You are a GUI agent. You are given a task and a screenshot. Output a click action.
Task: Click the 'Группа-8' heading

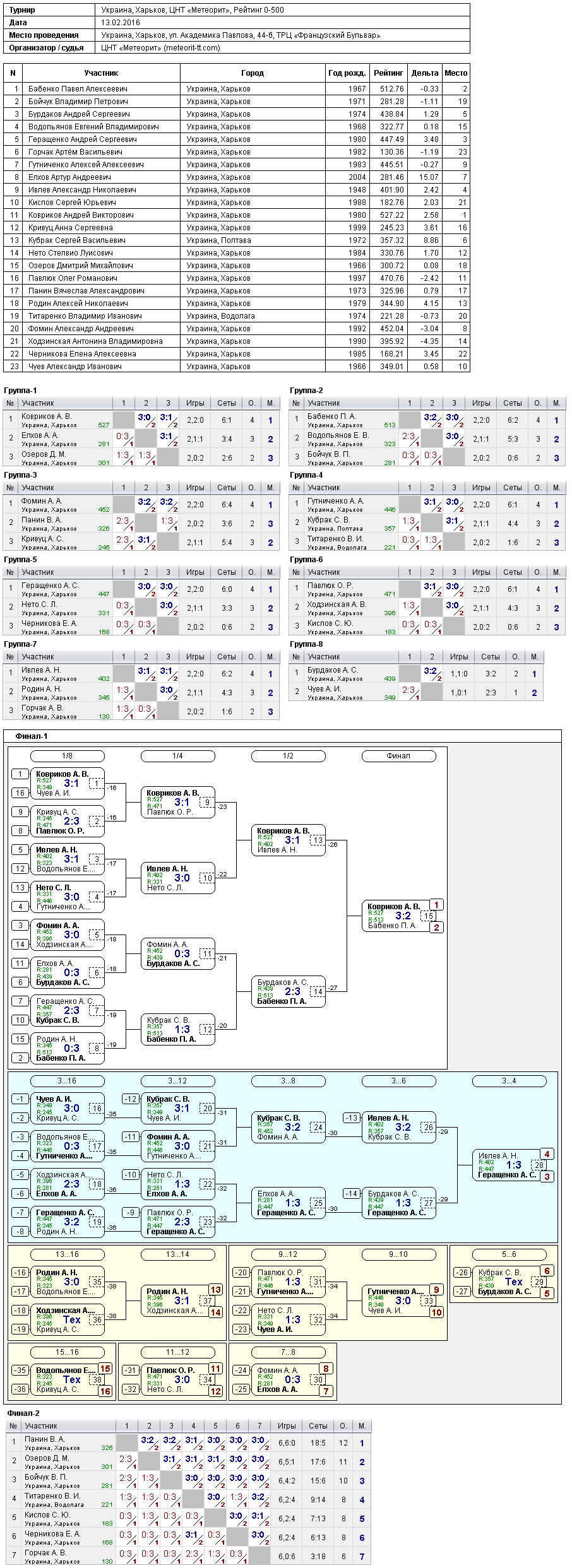click(306, 644)
